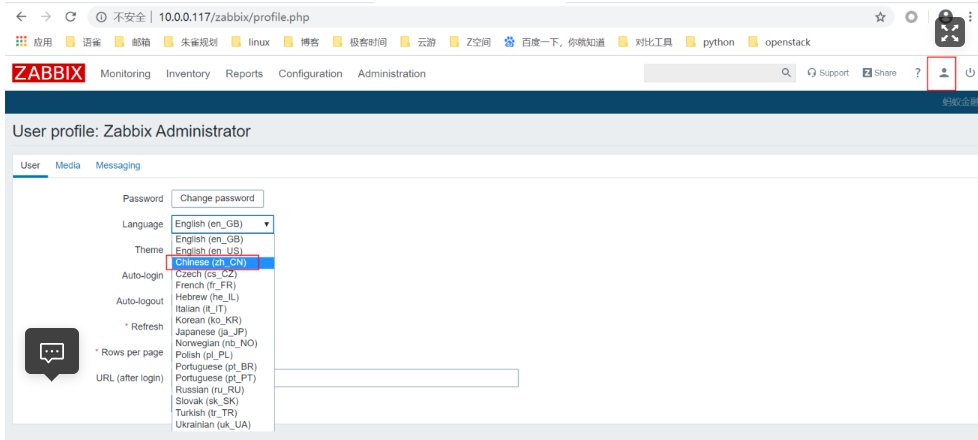The width and height of the screenshot is (978, 440).
Task: Open the Inventory menu
Action: tap(188, 74)
